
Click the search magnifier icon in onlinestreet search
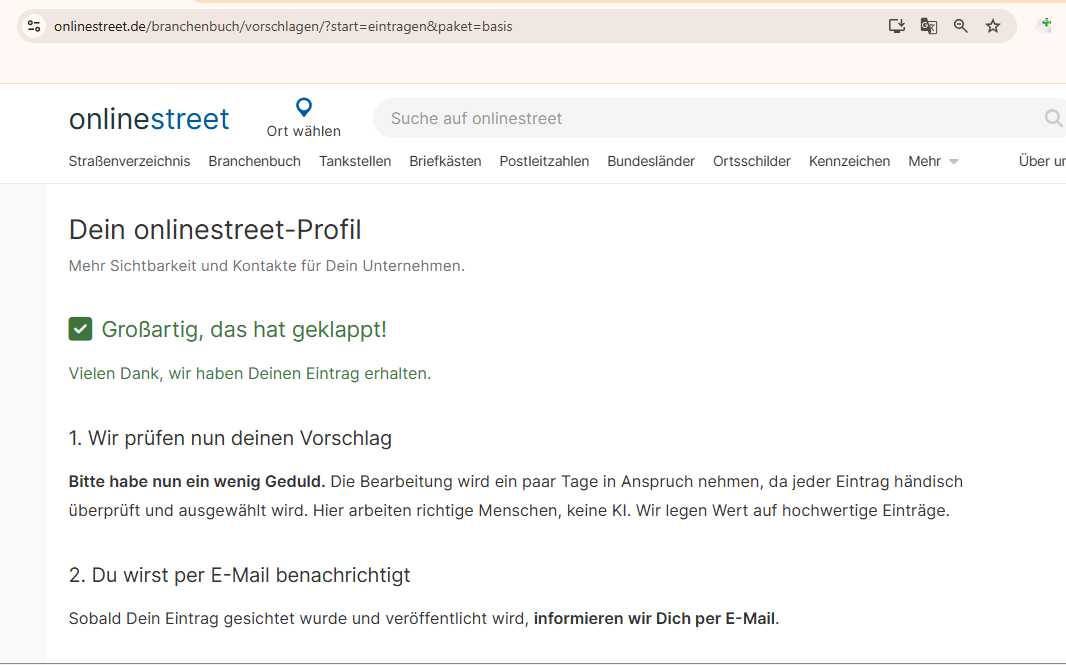pos(1053,118)
